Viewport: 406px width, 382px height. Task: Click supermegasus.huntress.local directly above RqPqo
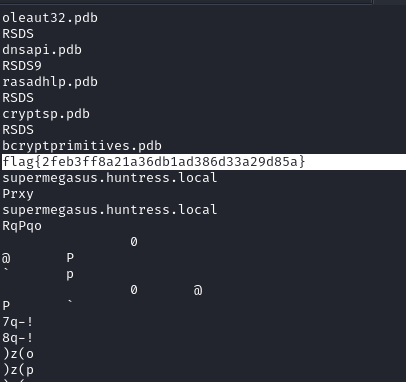point(110,210)
